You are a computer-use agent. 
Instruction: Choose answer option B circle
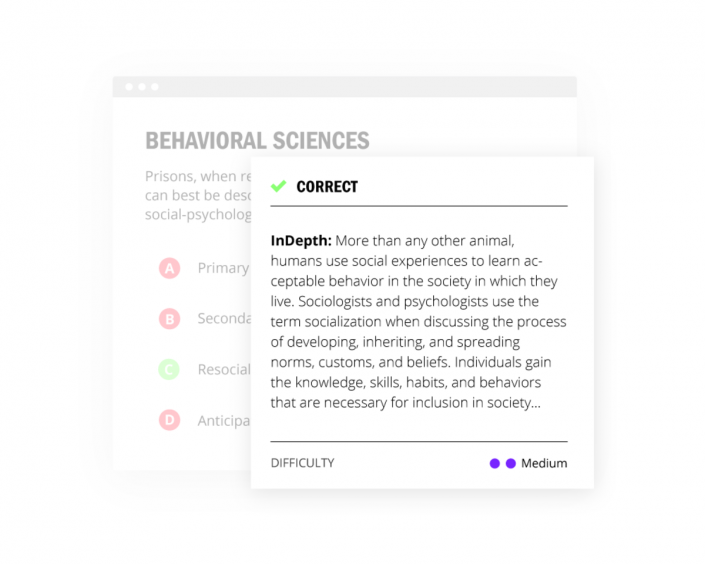pos(169,319)
